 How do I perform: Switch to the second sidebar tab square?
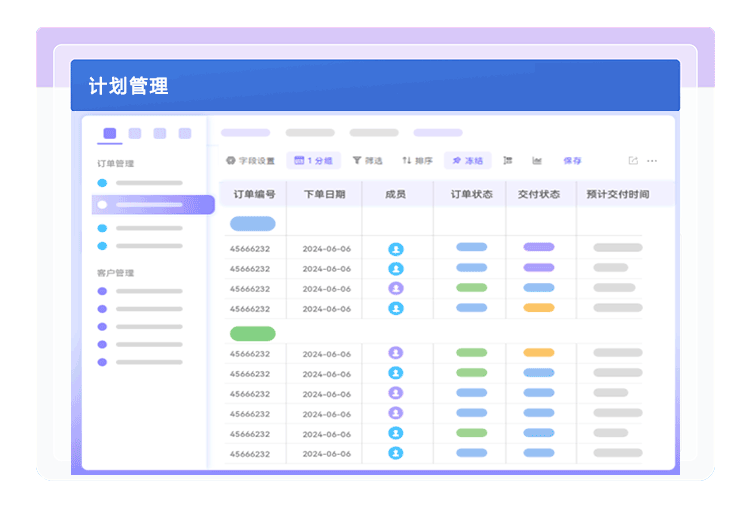[135, 133]
